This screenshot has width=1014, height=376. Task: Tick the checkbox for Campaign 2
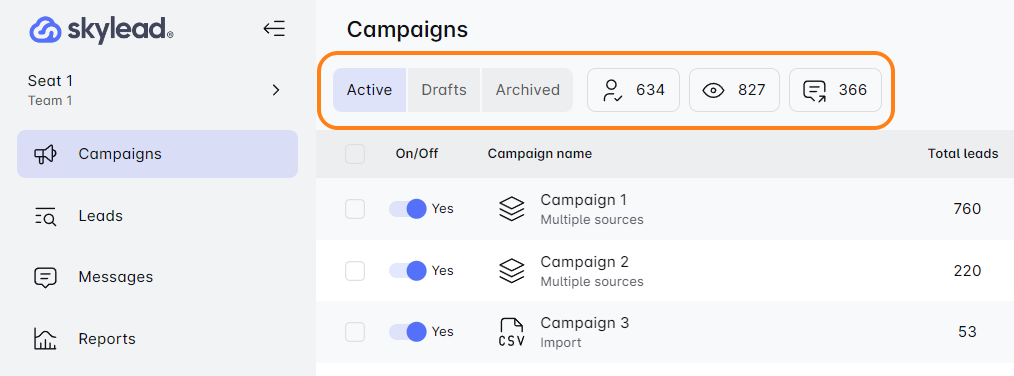point(355,271)
